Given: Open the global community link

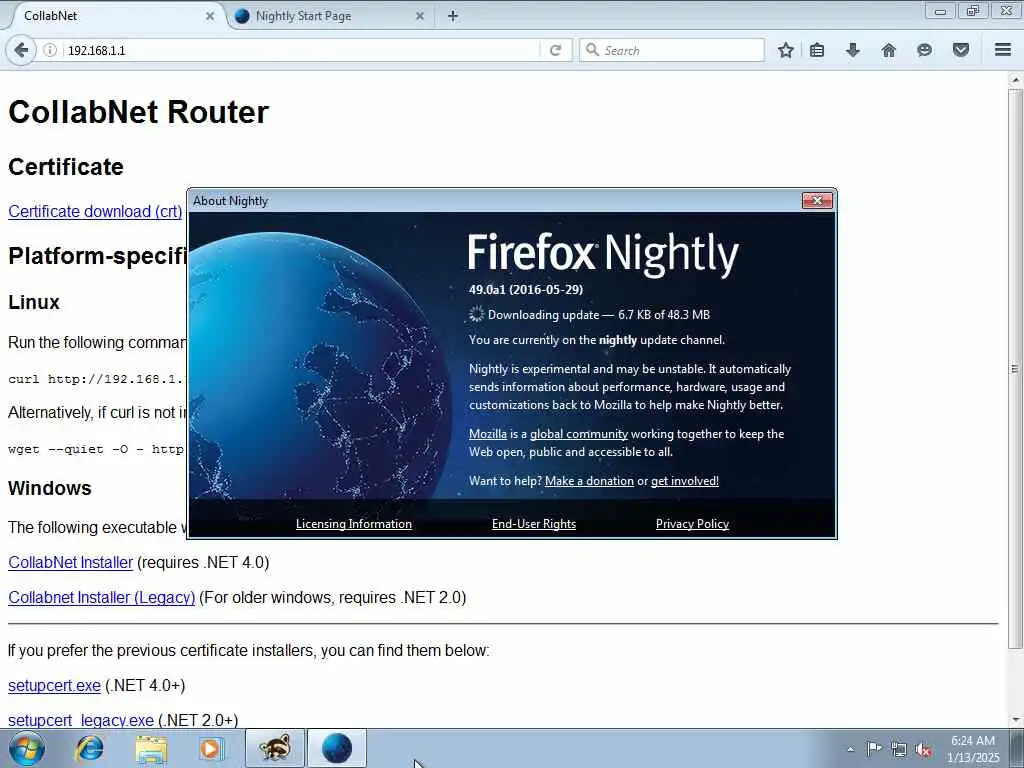Looking at the screenshot, I should [579, 434].
